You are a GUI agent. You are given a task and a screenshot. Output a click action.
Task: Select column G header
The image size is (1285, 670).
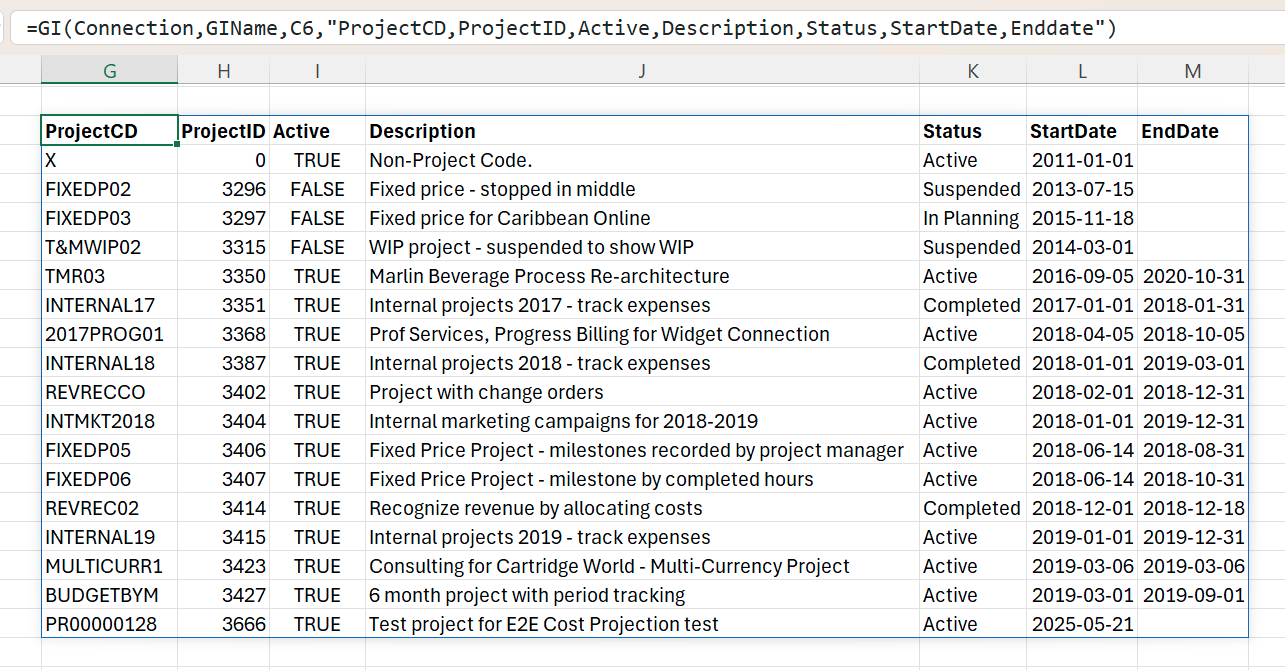tap(110, 70)
